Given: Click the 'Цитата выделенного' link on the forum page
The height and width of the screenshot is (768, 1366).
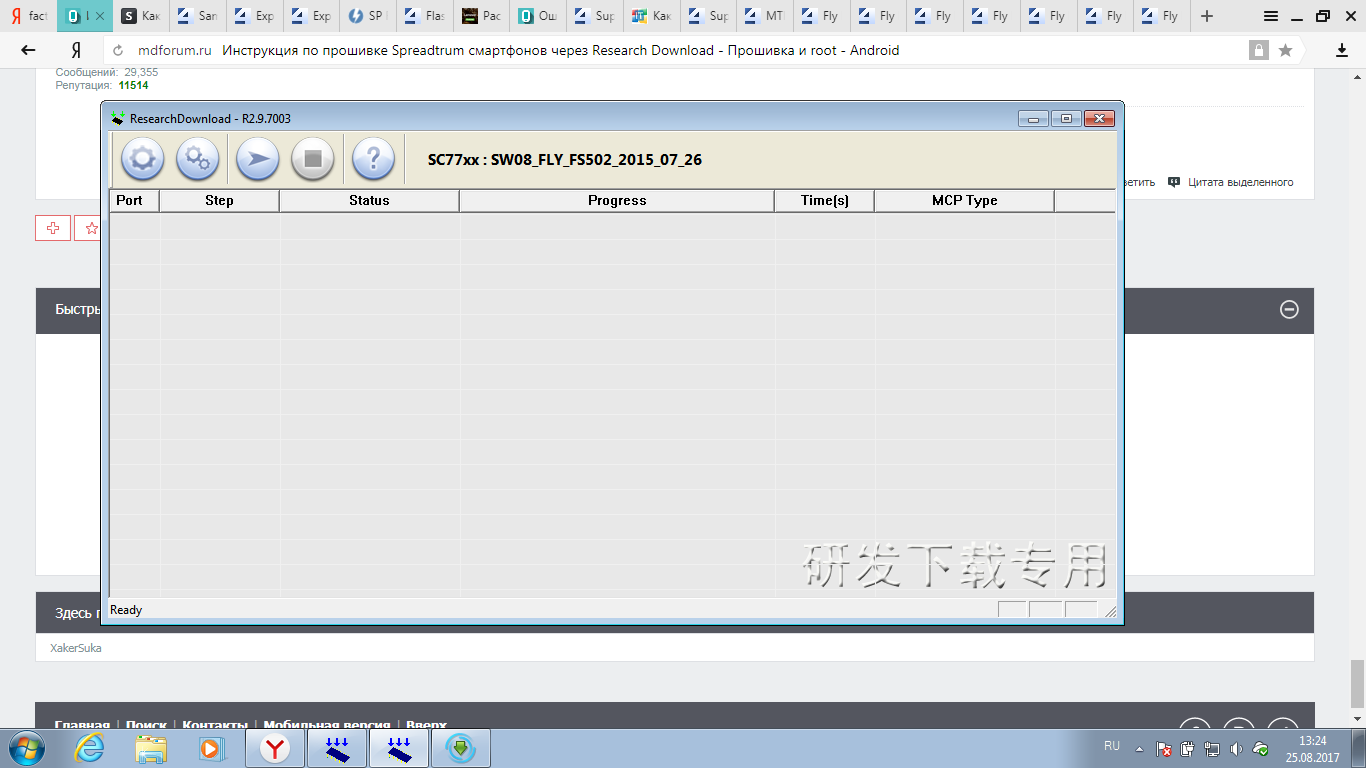Looking at the screenshot, I should pos(1240,182).
